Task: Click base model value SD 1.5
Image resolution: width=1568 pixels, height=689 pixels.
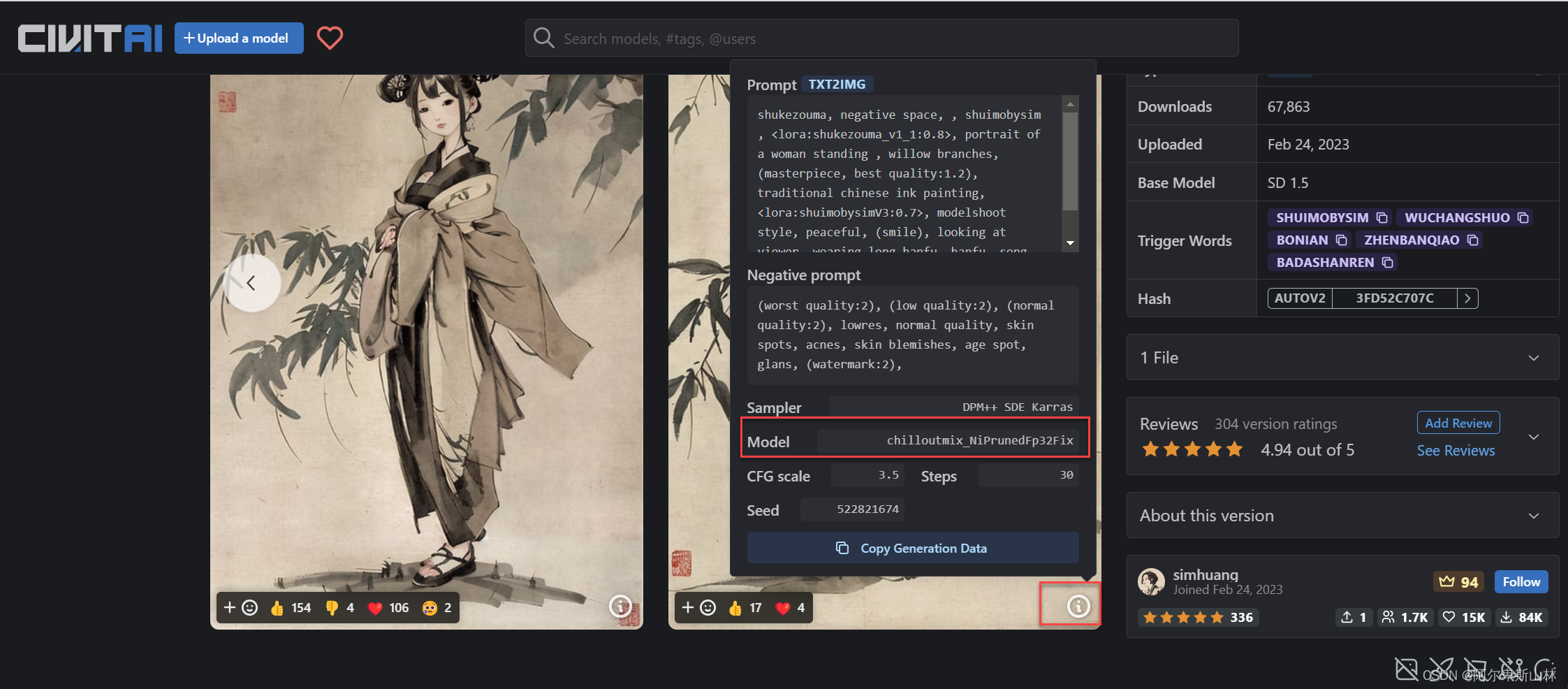Action: 1288,182
